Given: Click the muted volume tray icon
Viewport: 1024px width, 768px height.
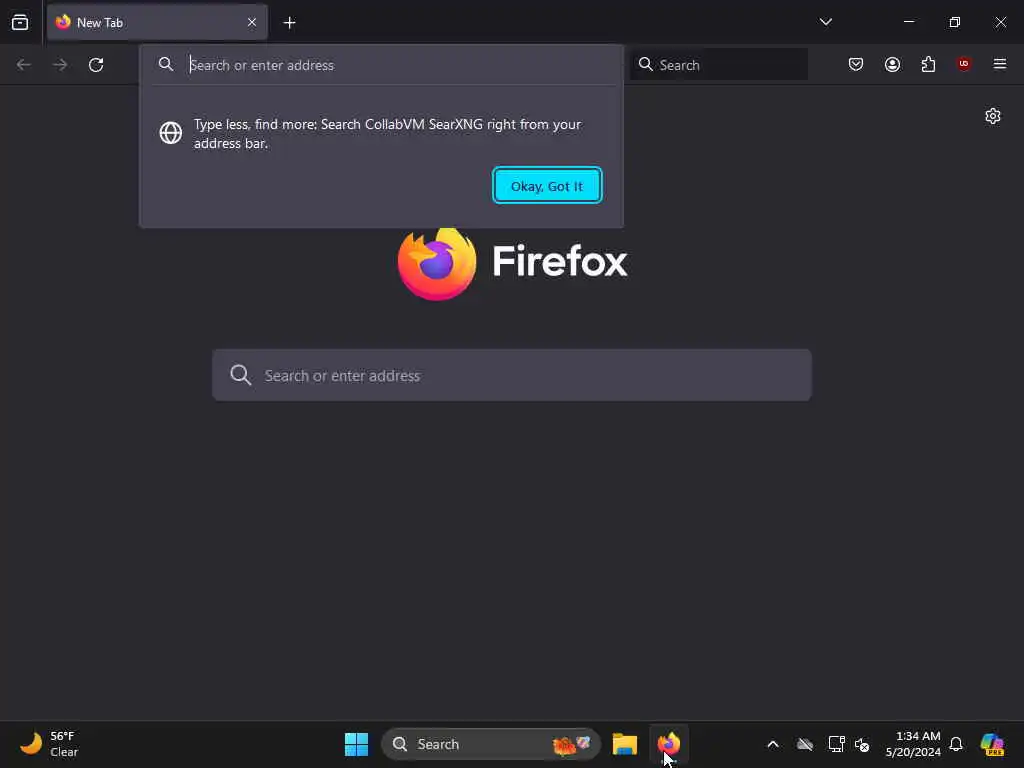Looking at the screenshot, I should (862, 744).
